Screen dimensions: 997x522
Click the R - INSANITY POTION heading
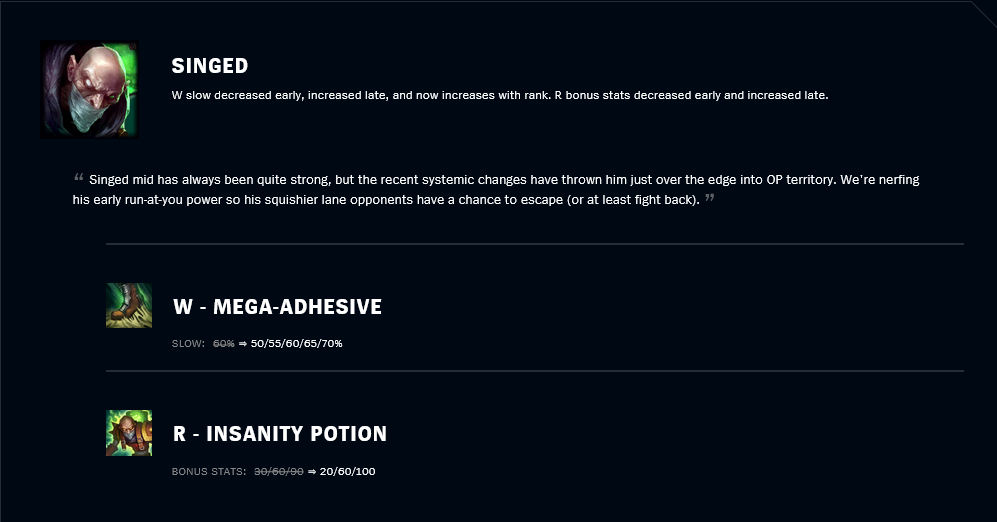click(280, 434)
